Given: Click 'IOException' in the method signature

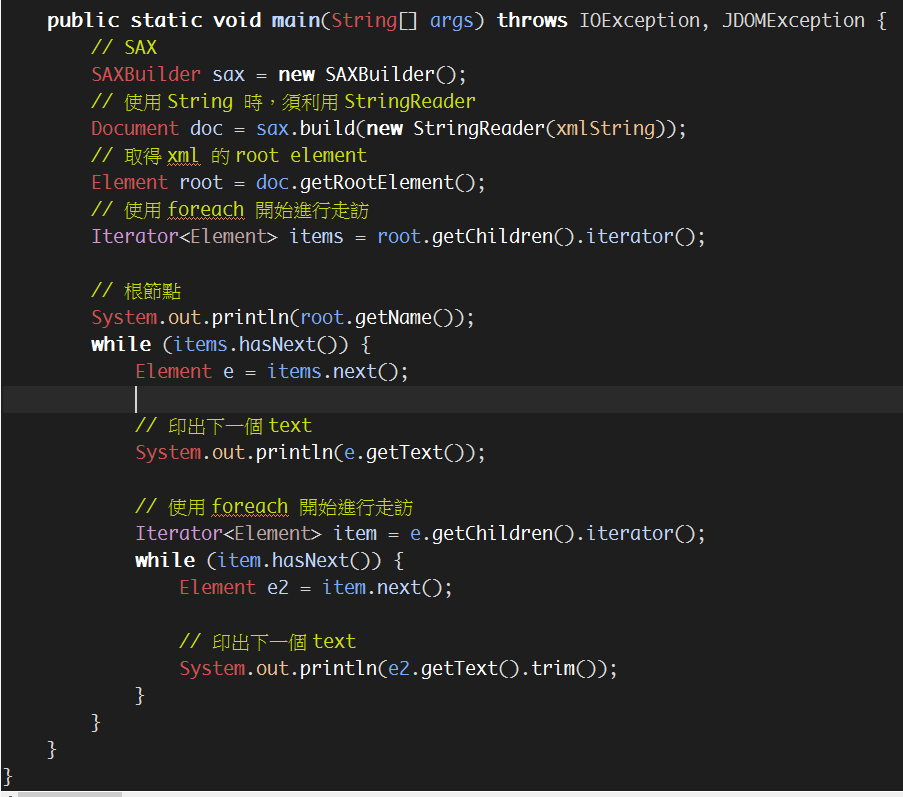Looking at the screenshot, I should (639, 21).
